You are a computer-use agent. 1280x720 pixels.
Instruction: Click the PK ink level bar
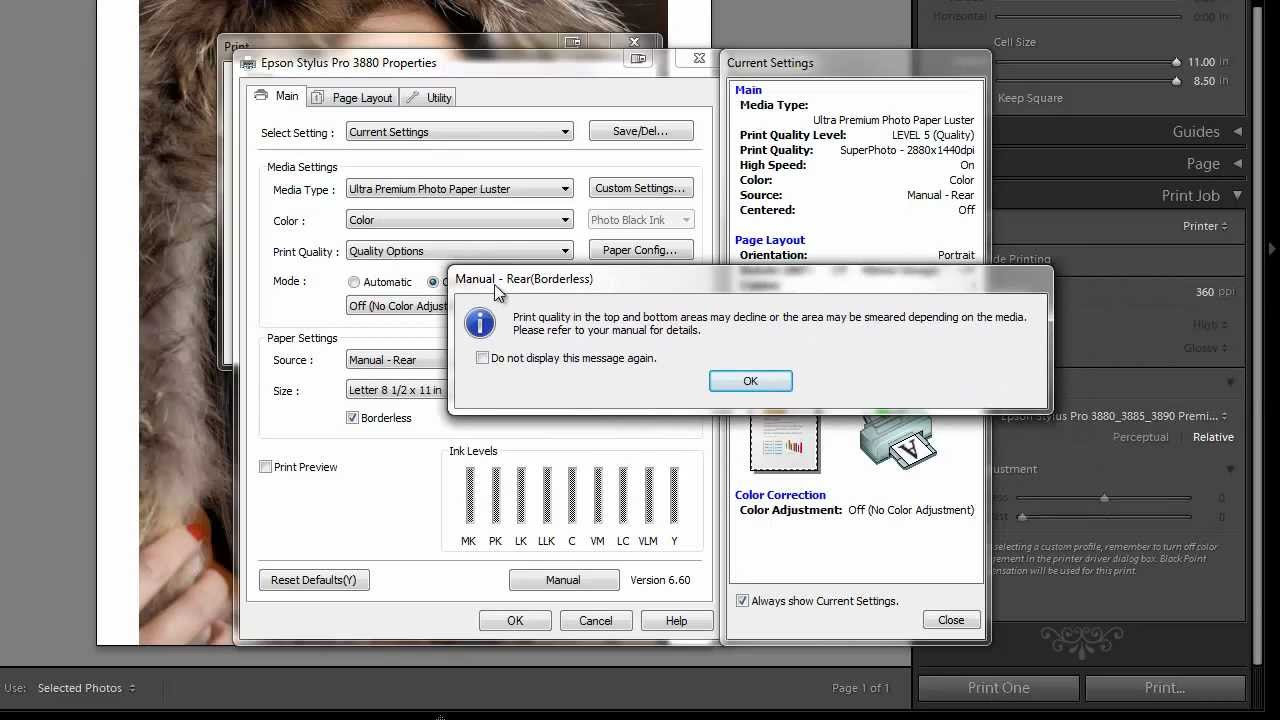[x=496, y=495]
